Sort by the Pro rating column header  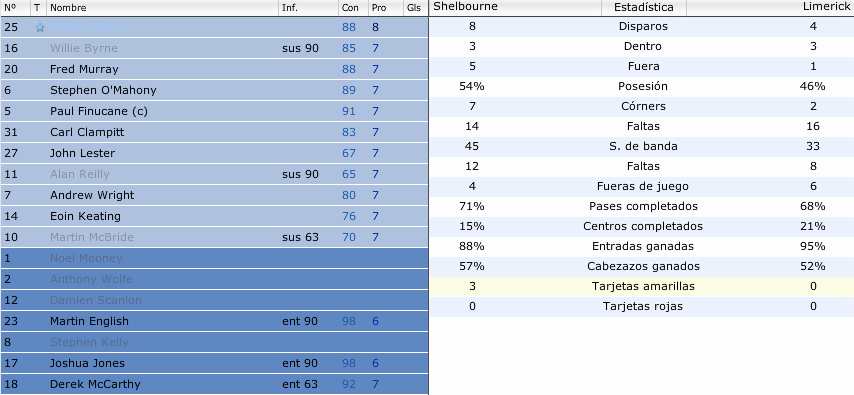[x=386, y=8]
